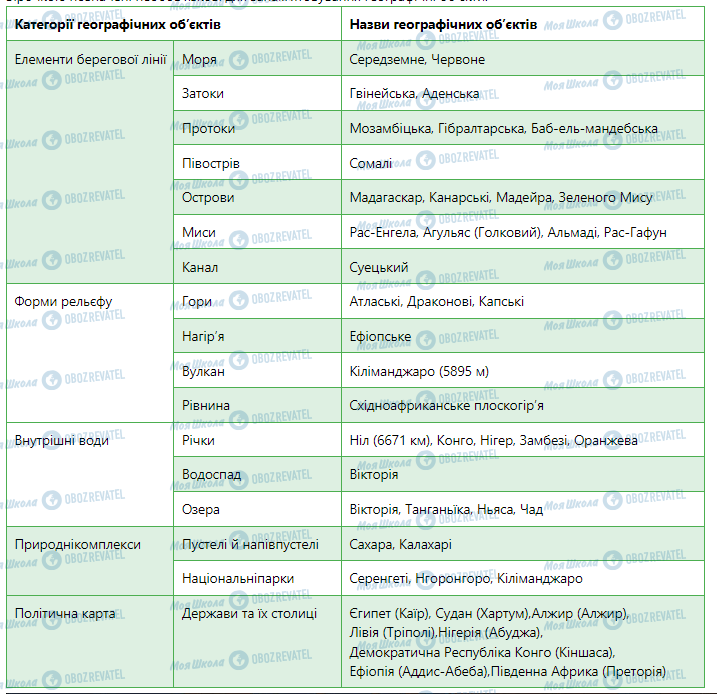717x694 pixels.
Task: Click the 'Суецький' canal cell
Action: pyautogui.click(x=379, y=267)
